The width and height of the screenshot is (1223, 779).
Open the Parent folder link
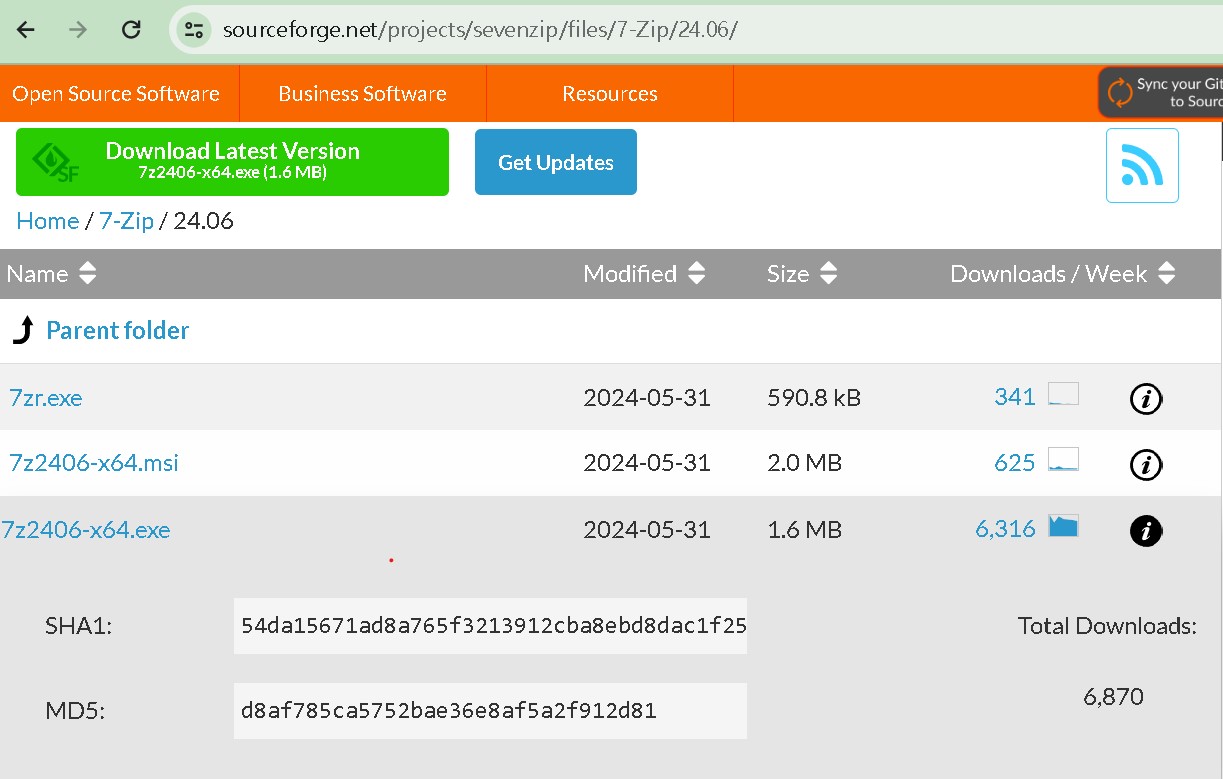click(118, 330)
